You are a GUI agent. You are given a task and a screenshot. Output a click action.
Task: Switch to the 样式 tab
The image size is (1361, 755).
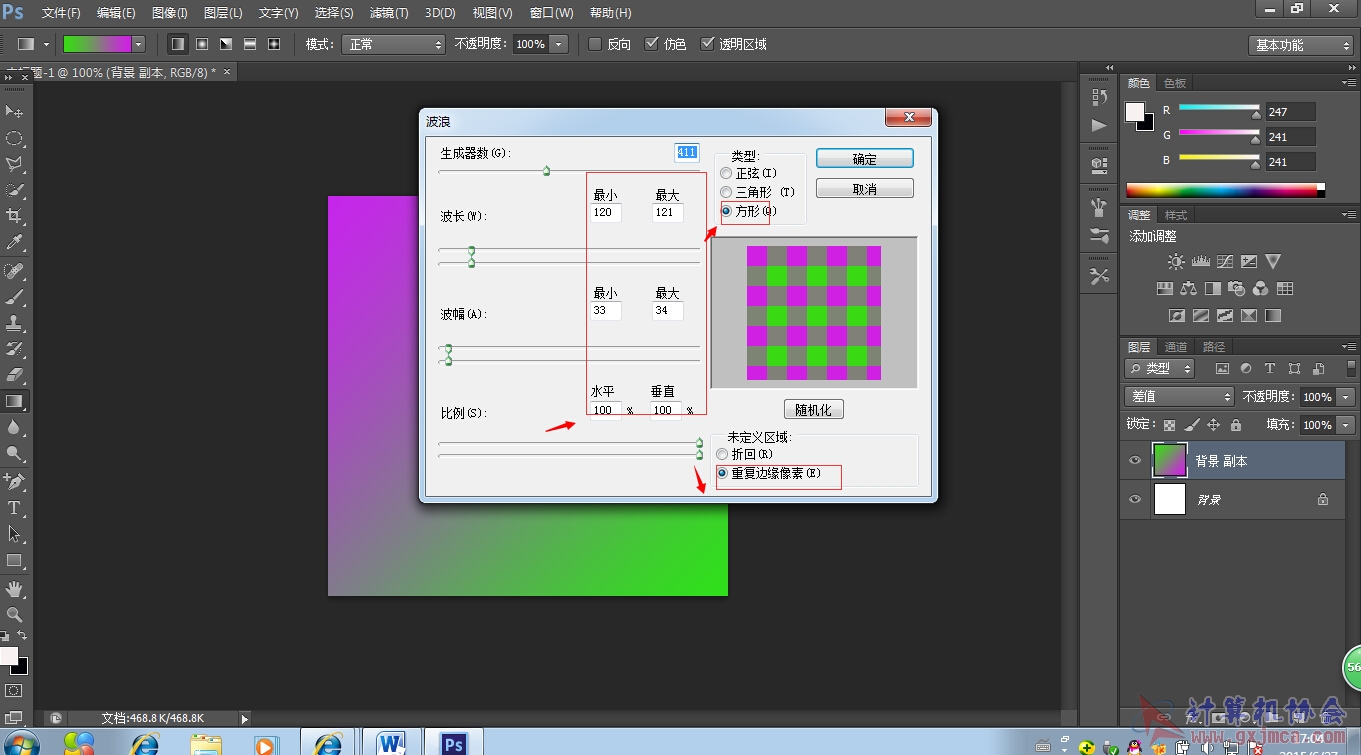point(1176,215)
